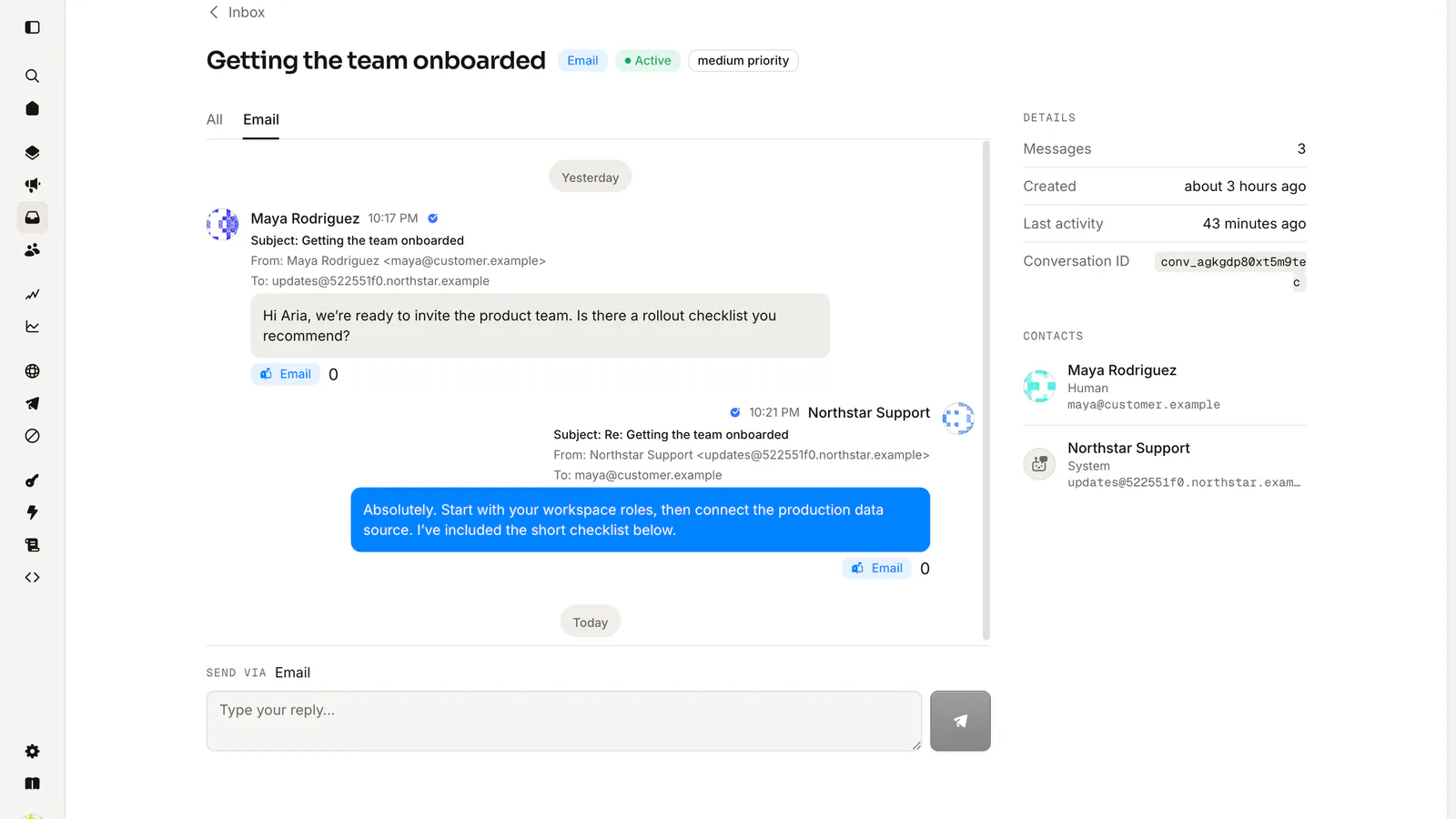Open the globe icon in sidebar
Image resolution: width=1456 pixels, height=819 pixels.
33,371
